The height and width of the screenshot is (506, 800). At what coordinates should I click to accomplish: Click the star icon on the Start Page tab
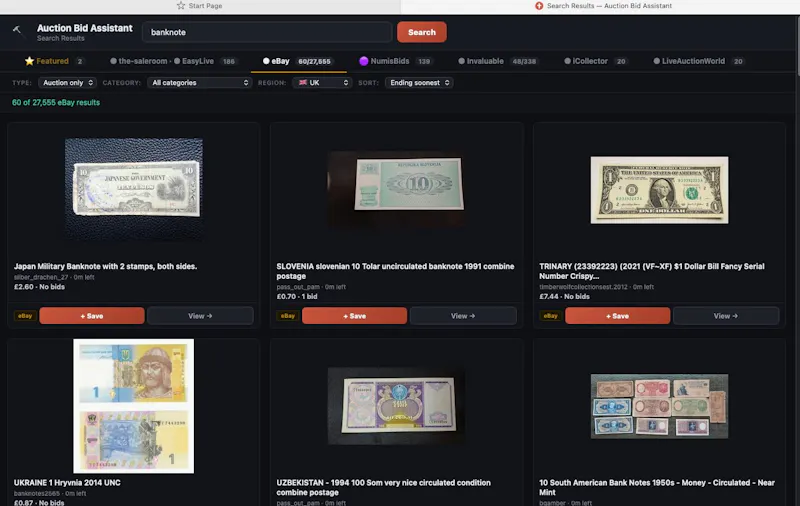tap(181, 6)
